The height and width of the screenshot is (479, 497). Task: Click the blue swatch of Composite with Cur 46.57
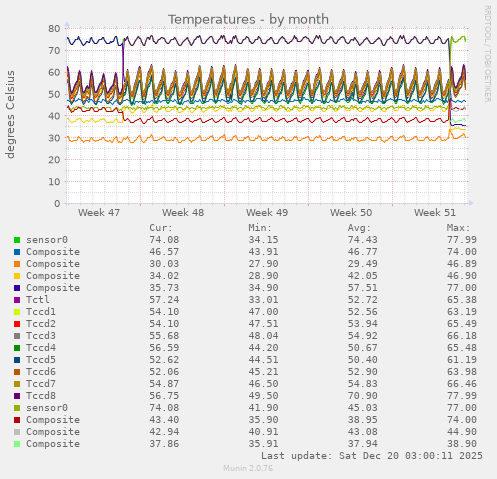click(17, 252)
